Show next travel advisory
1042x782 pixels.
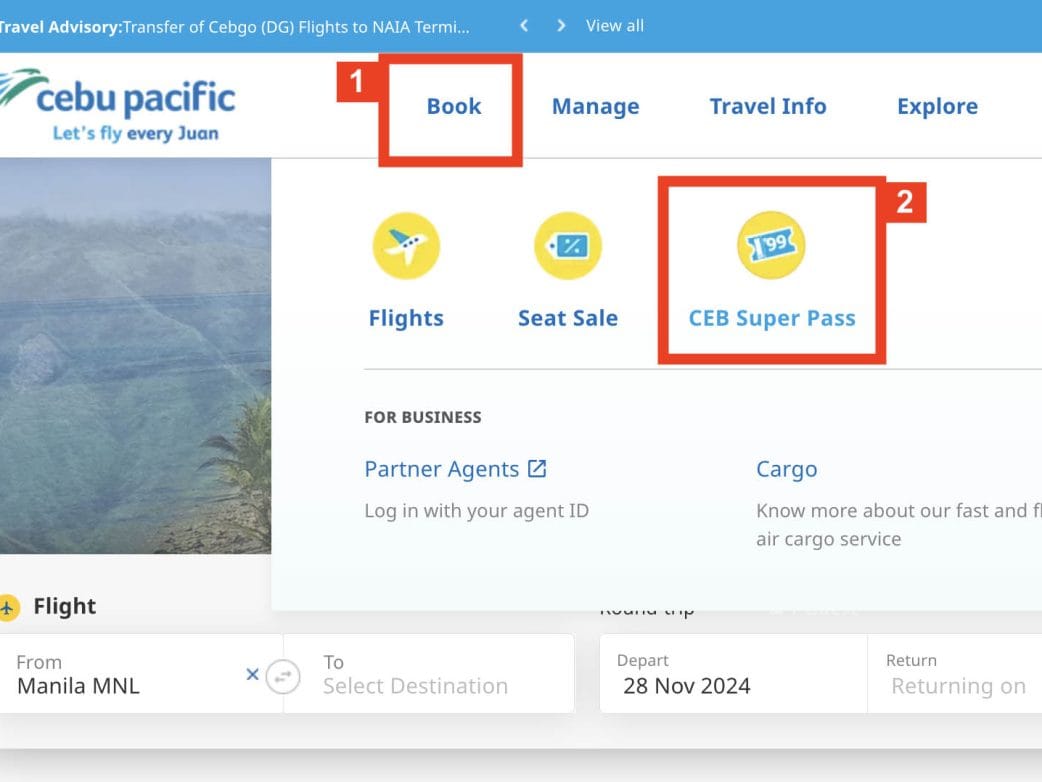[561, 26]
